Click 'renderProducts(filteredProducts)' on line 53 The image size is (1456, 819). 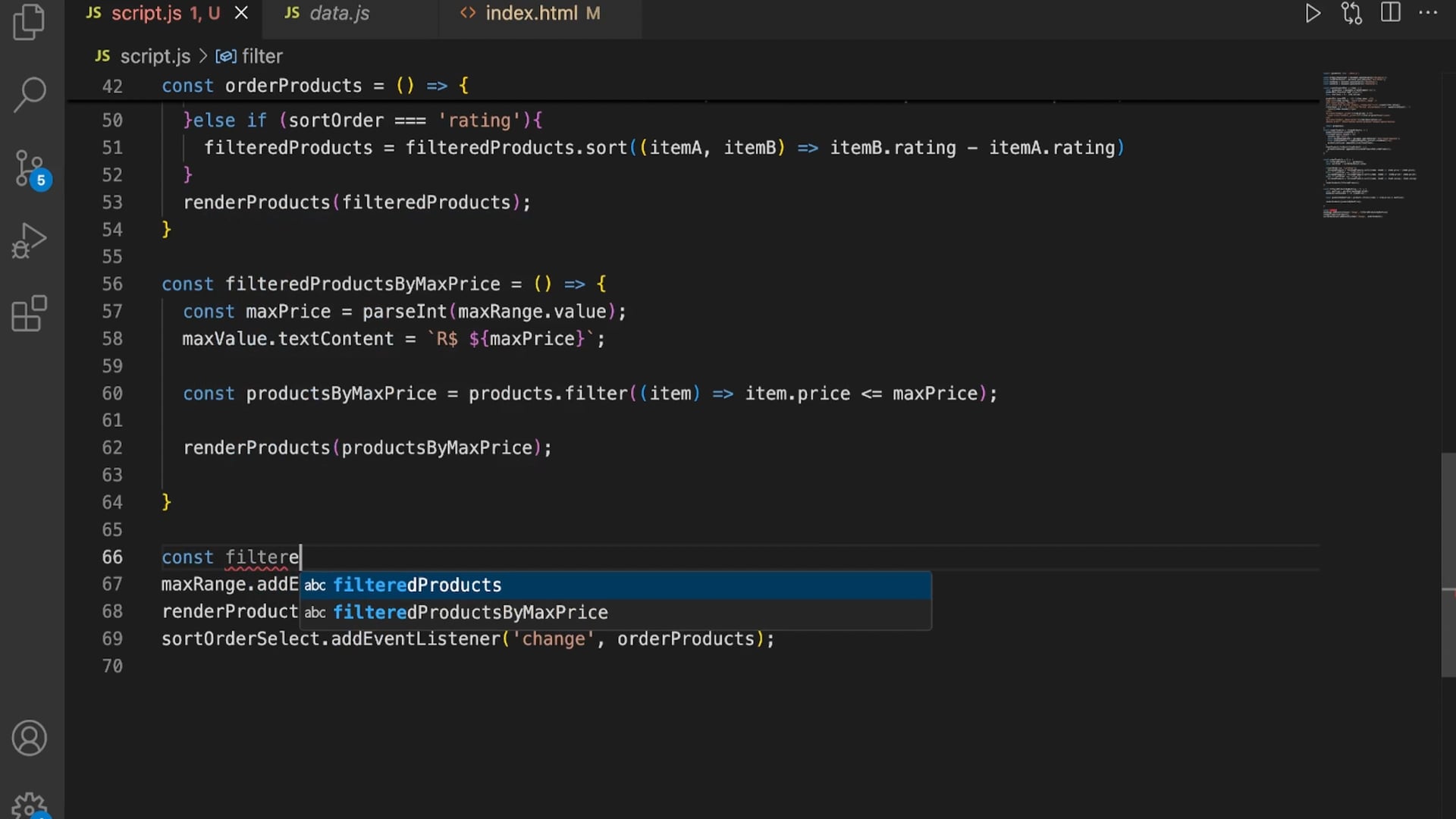[352, 202]
